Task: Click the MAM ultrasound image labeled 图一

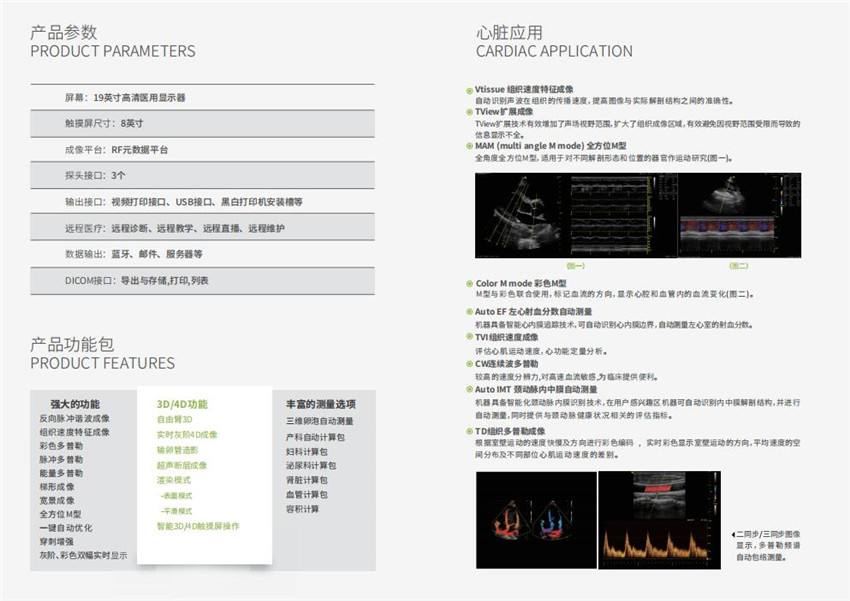Action: tap(576, 215)
